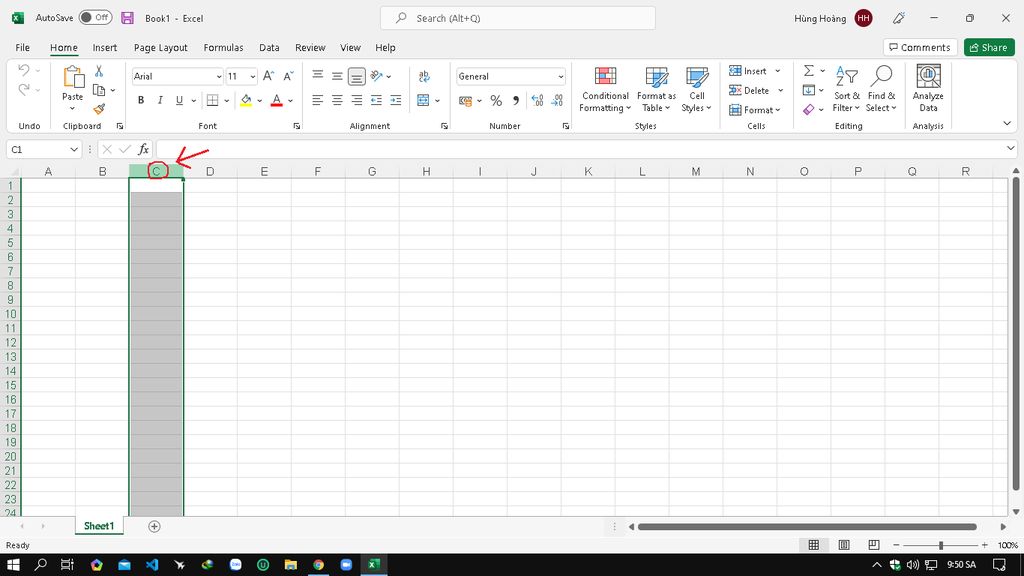Open Conditional Formatting in Styles group

[604, 90]
